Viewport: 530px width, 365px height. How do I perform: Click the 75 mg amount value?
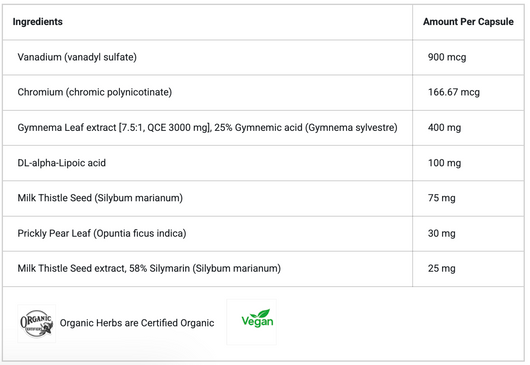click(441, 198)
